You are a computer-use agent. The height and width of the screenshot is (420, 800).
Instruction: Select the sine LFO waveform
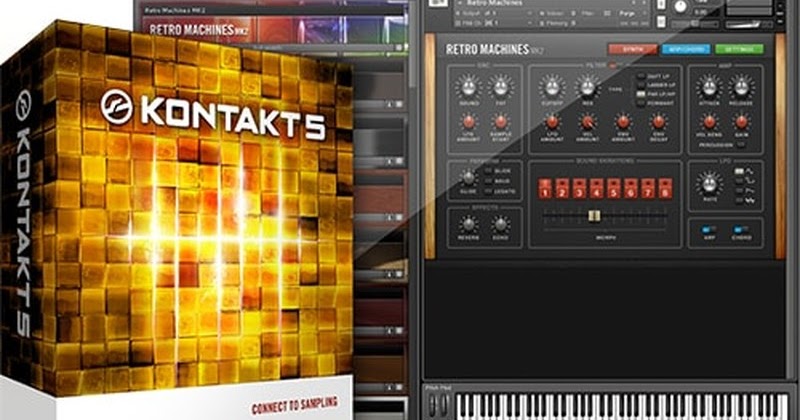(739, 171)
